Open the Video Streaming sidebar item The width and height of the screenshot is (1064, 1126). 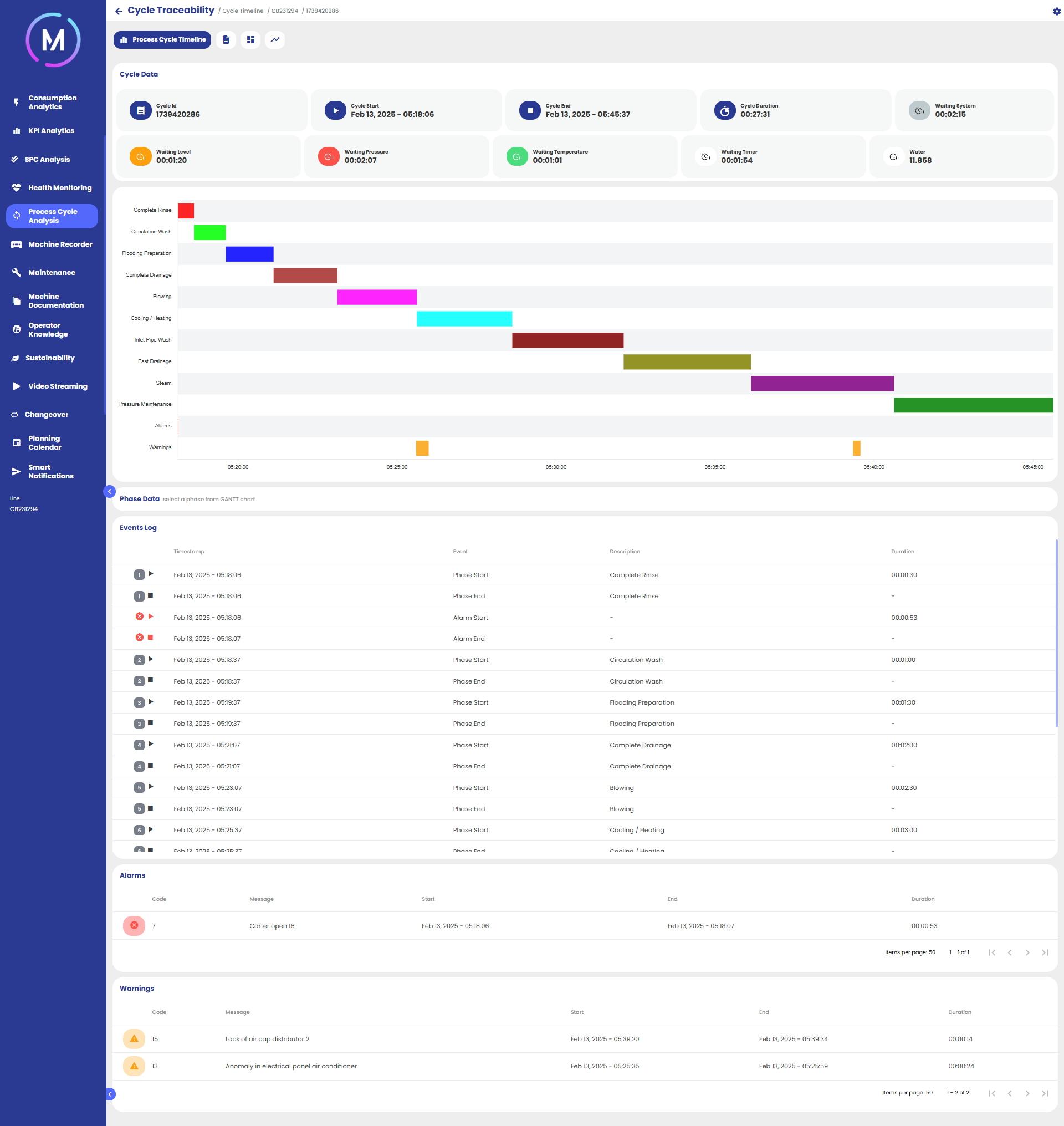pyautogui.click(x=58, y=386)
